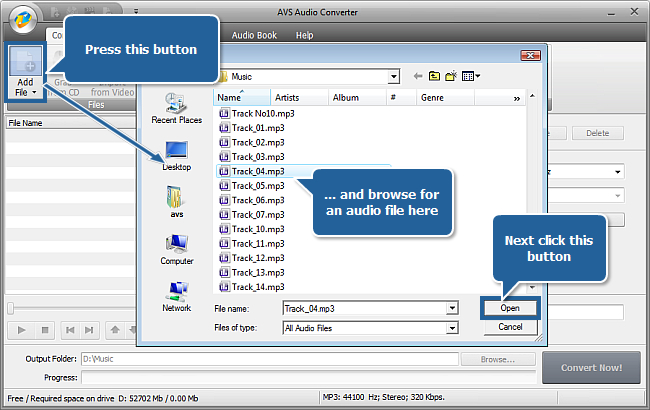Open the upper combo box in right panel
Image resolution: width=650 pixels, height=410 pixels.
pyautogui.click(x=618, y=172)
